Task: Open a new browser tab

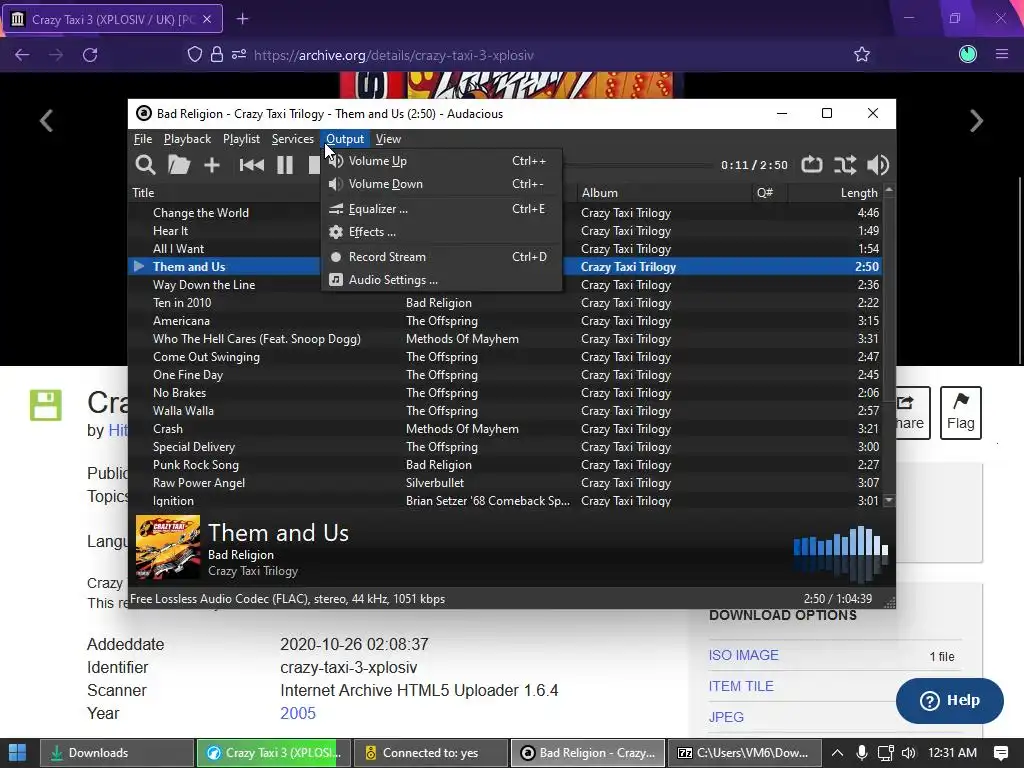Action: coord(242,19)
